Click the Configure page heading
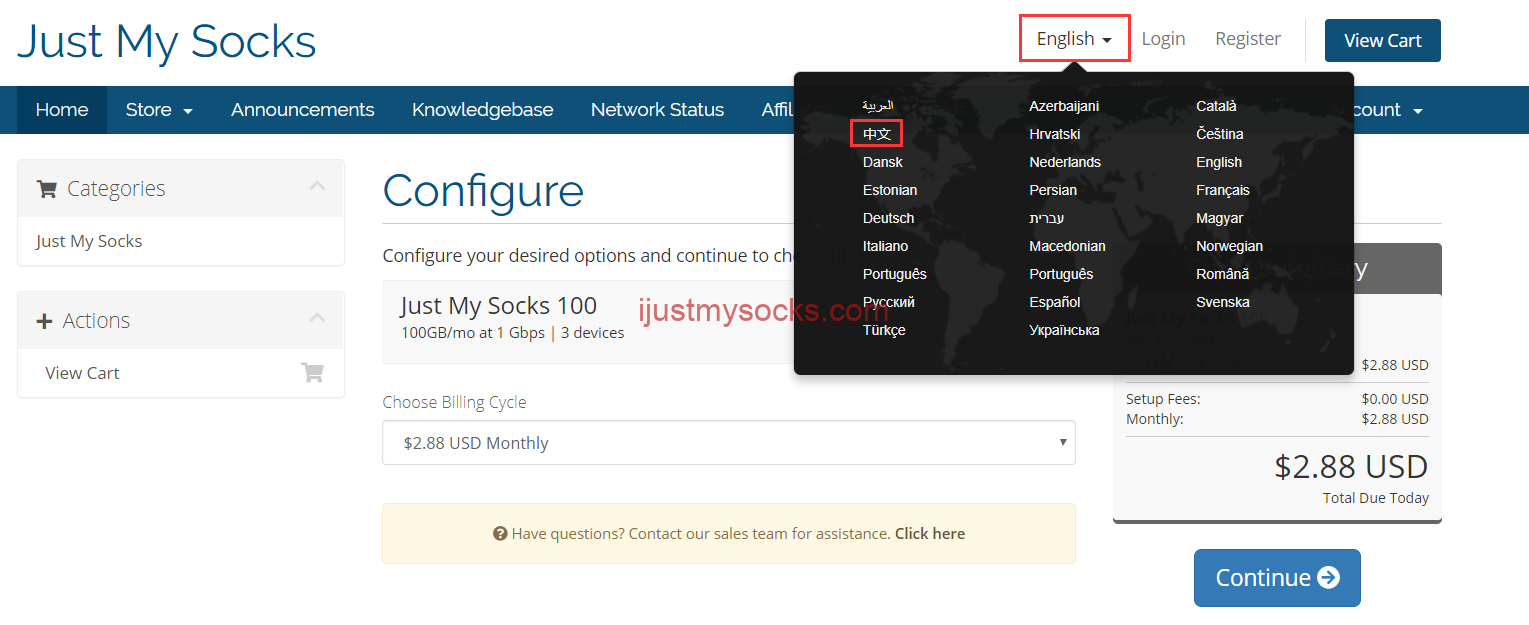Viewport: 1529px width, 625px height. [483, 190]
